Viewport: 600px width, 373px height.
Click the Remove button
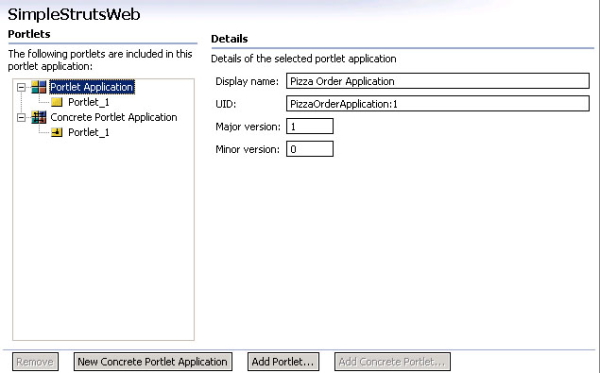coord(35,362)
